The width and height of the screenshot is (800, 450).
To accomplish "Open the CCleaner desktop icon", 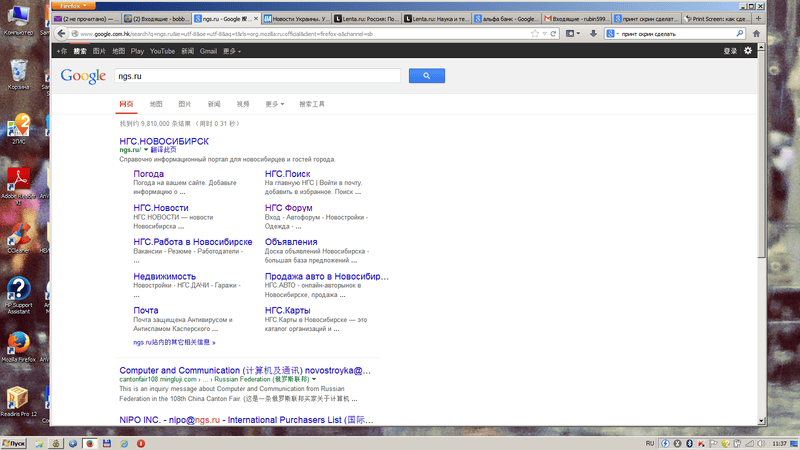I will (18, 238).
